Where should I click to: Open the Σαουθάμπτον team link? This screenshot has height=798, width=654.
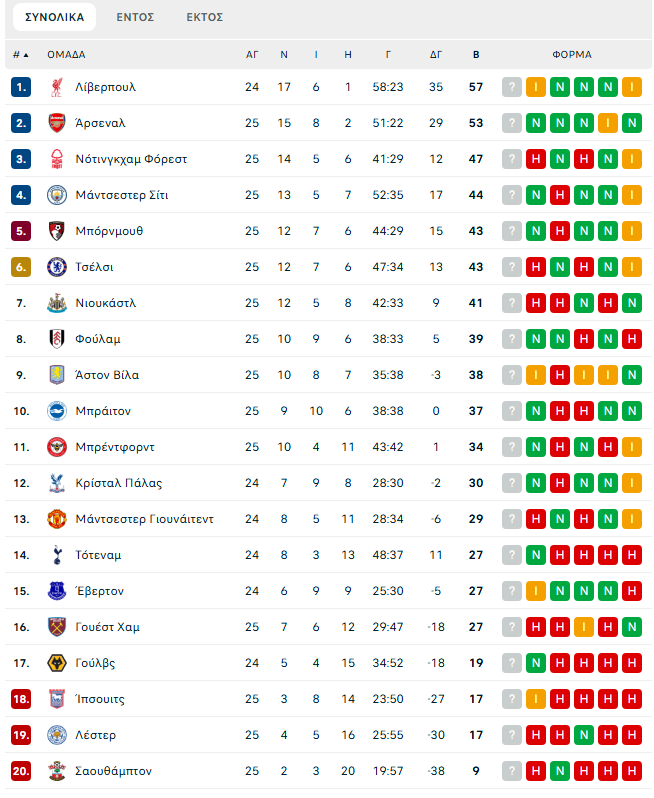(x=113, y=771)
